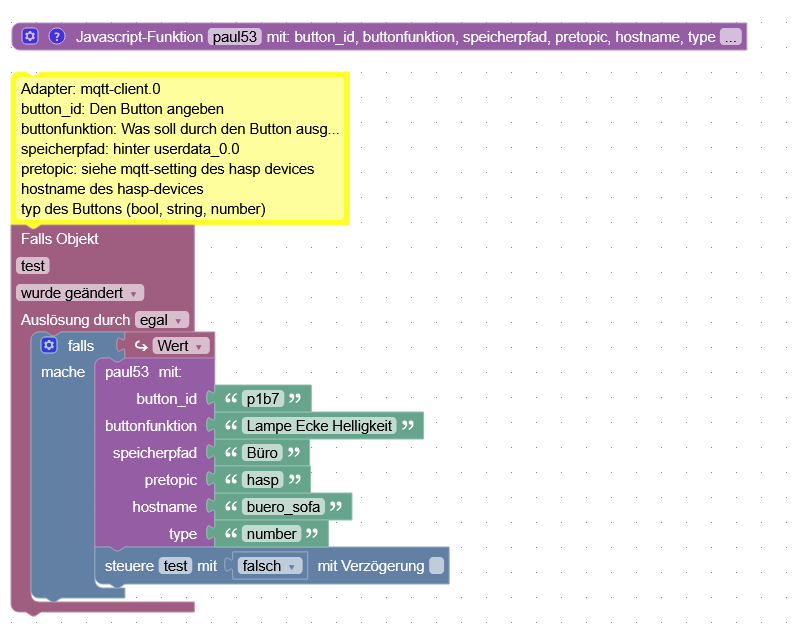Click opening quote icon of Büro string
The image size is (797, 628).
coord(231,453)
